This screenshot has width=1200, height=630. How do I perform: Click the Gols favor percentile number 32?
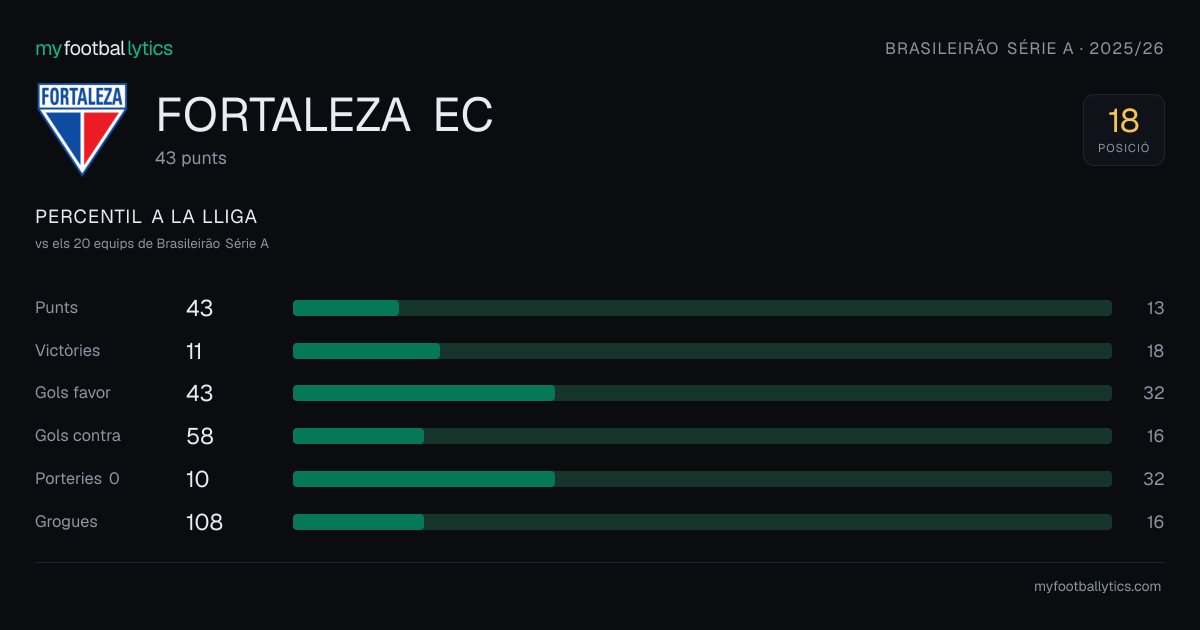1154,393
